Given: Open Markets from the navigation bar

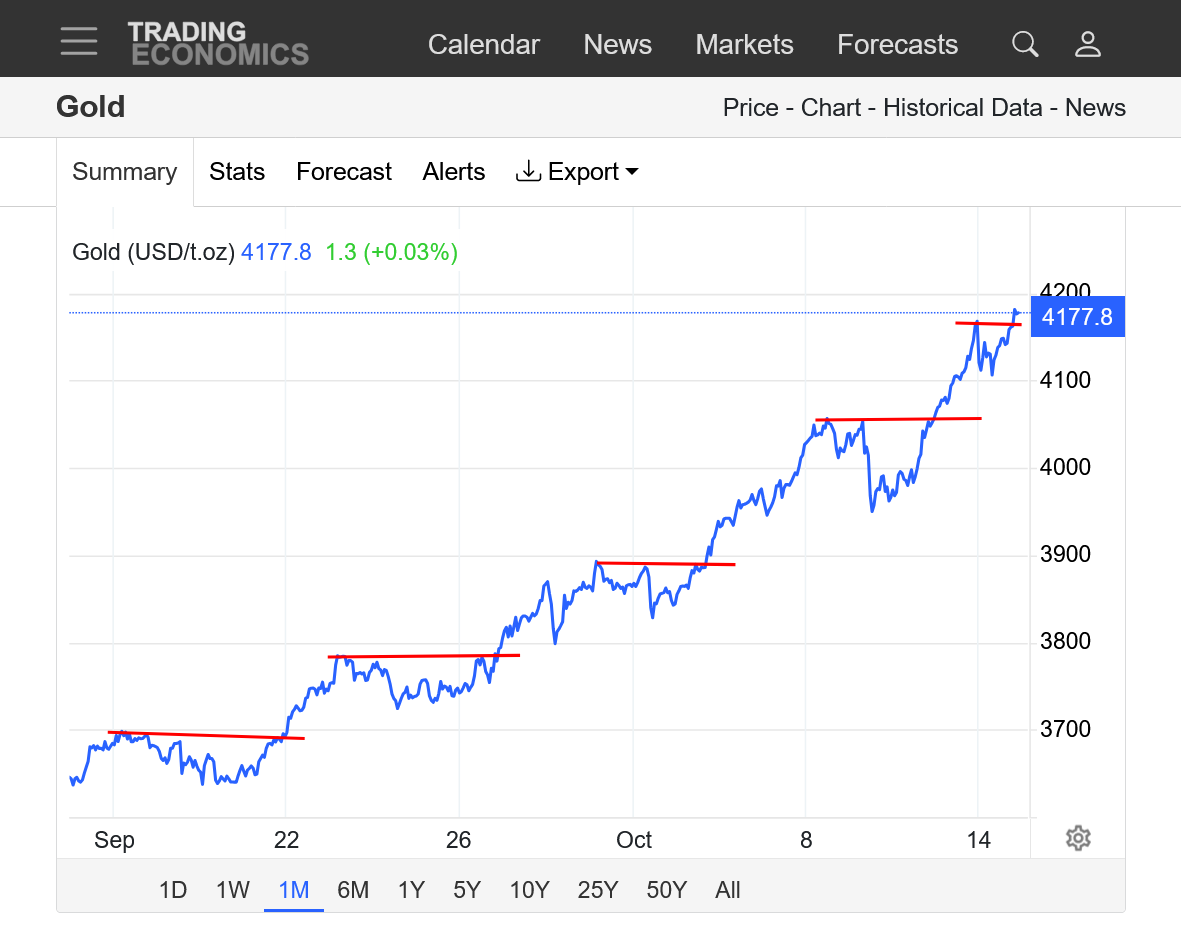Looking at the screenshot, I should 744,45.
